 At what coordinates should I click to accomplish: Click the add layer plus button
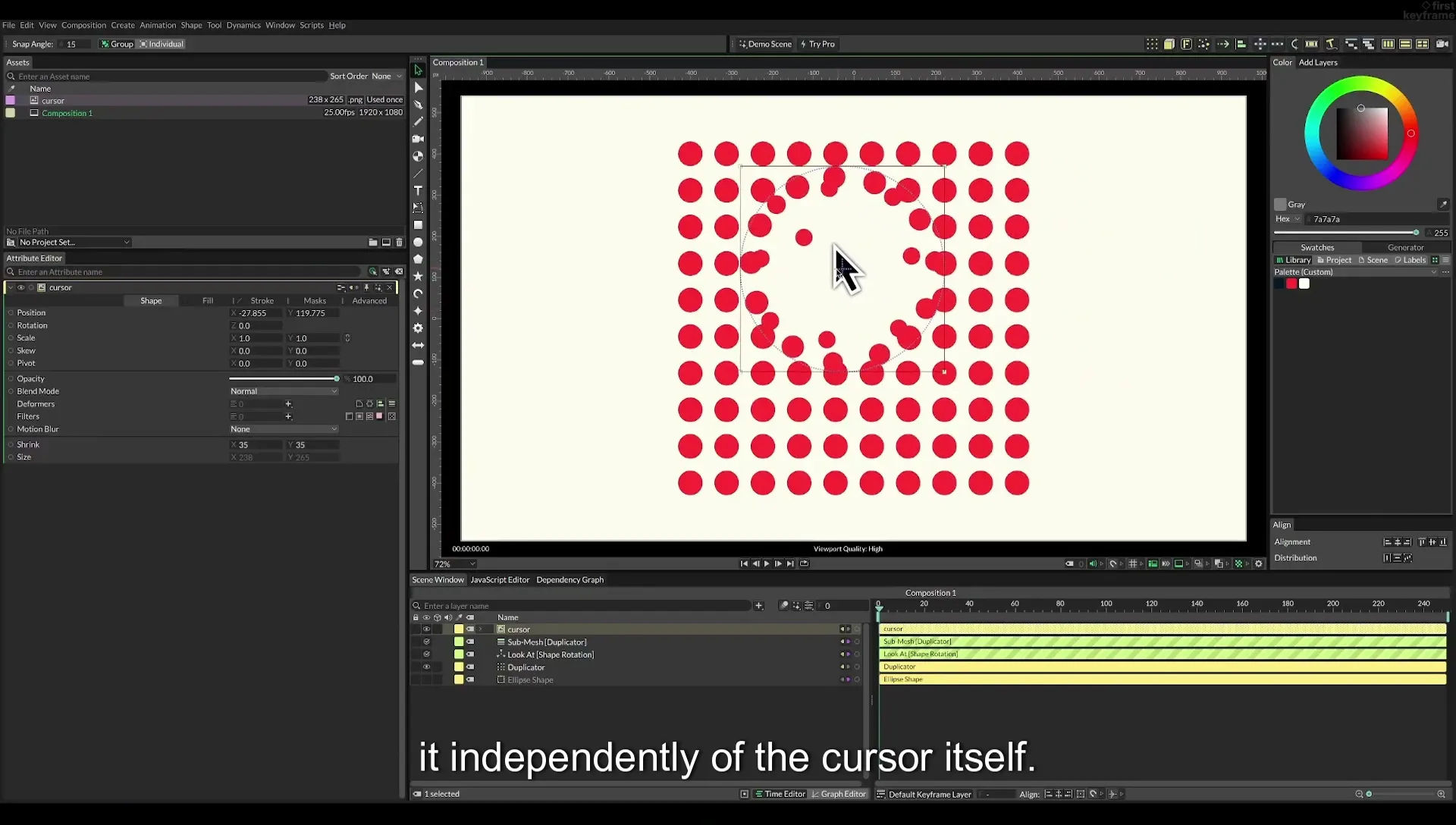(x=758, y=605)
